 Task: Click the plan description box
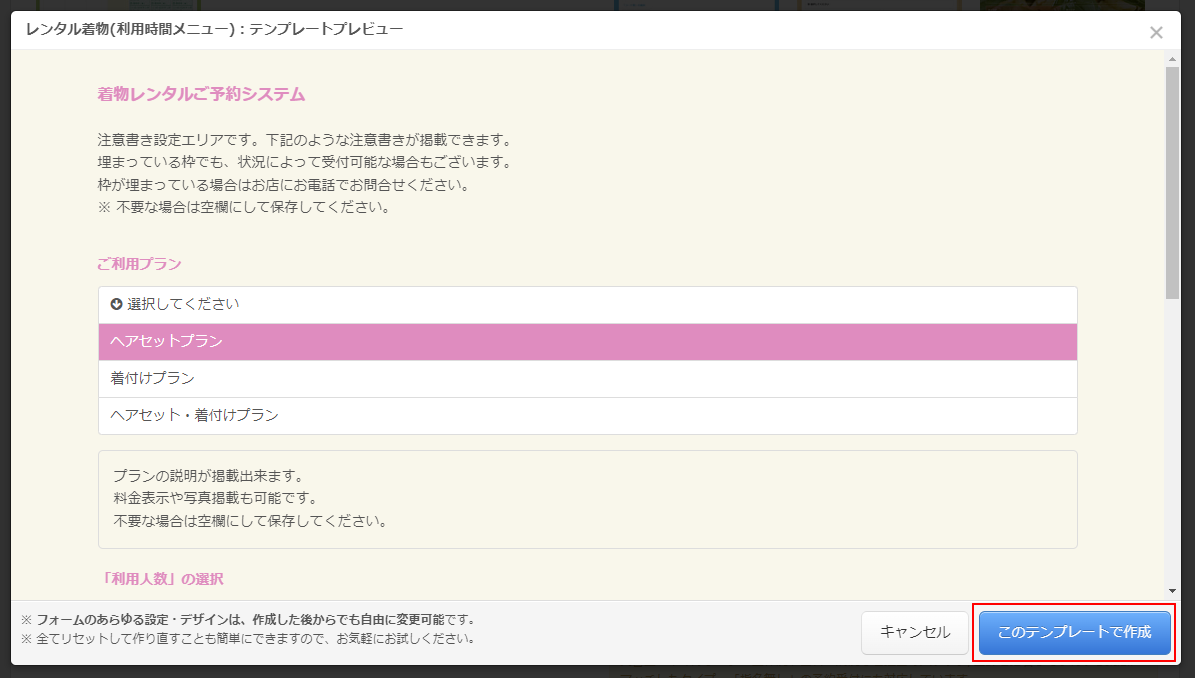coord(587,499)
